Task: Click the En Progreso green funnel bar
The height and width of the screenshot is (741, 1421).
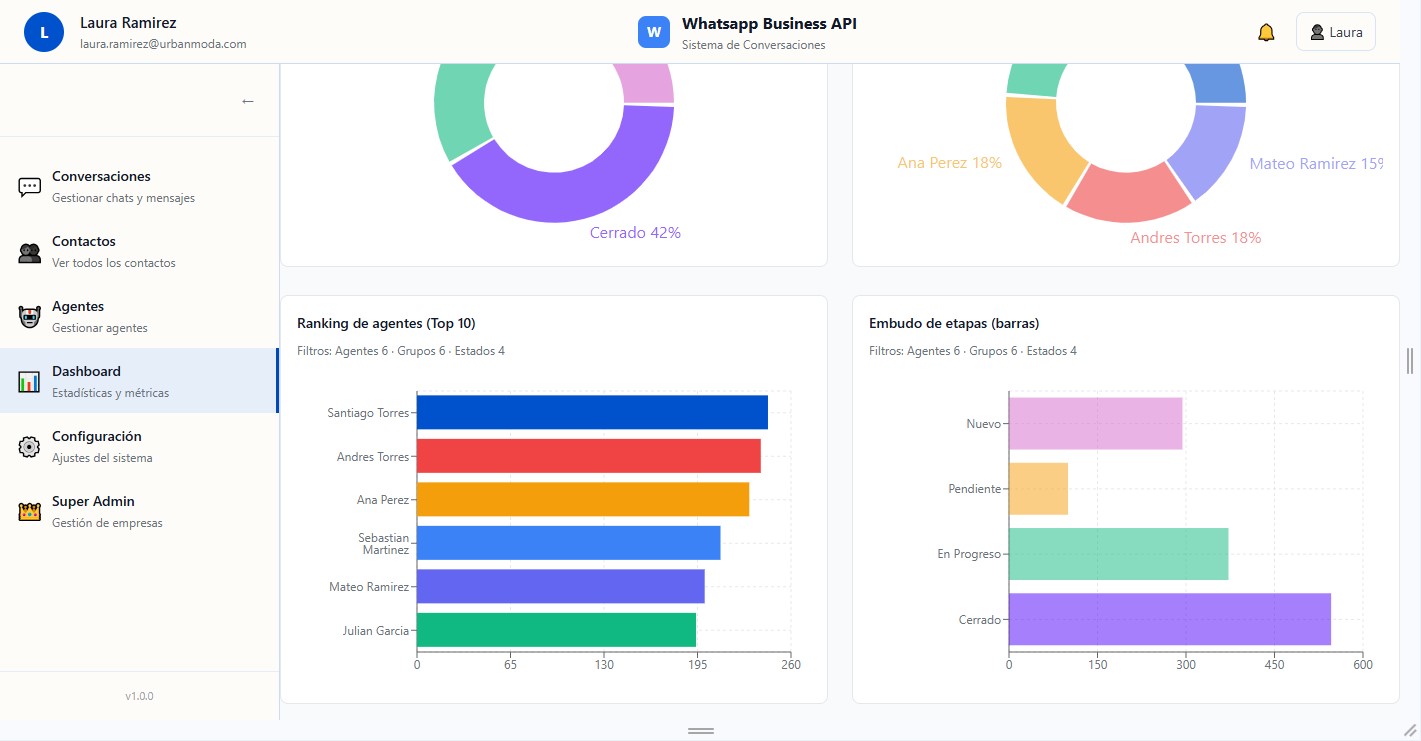Action: coord(1119,554)
